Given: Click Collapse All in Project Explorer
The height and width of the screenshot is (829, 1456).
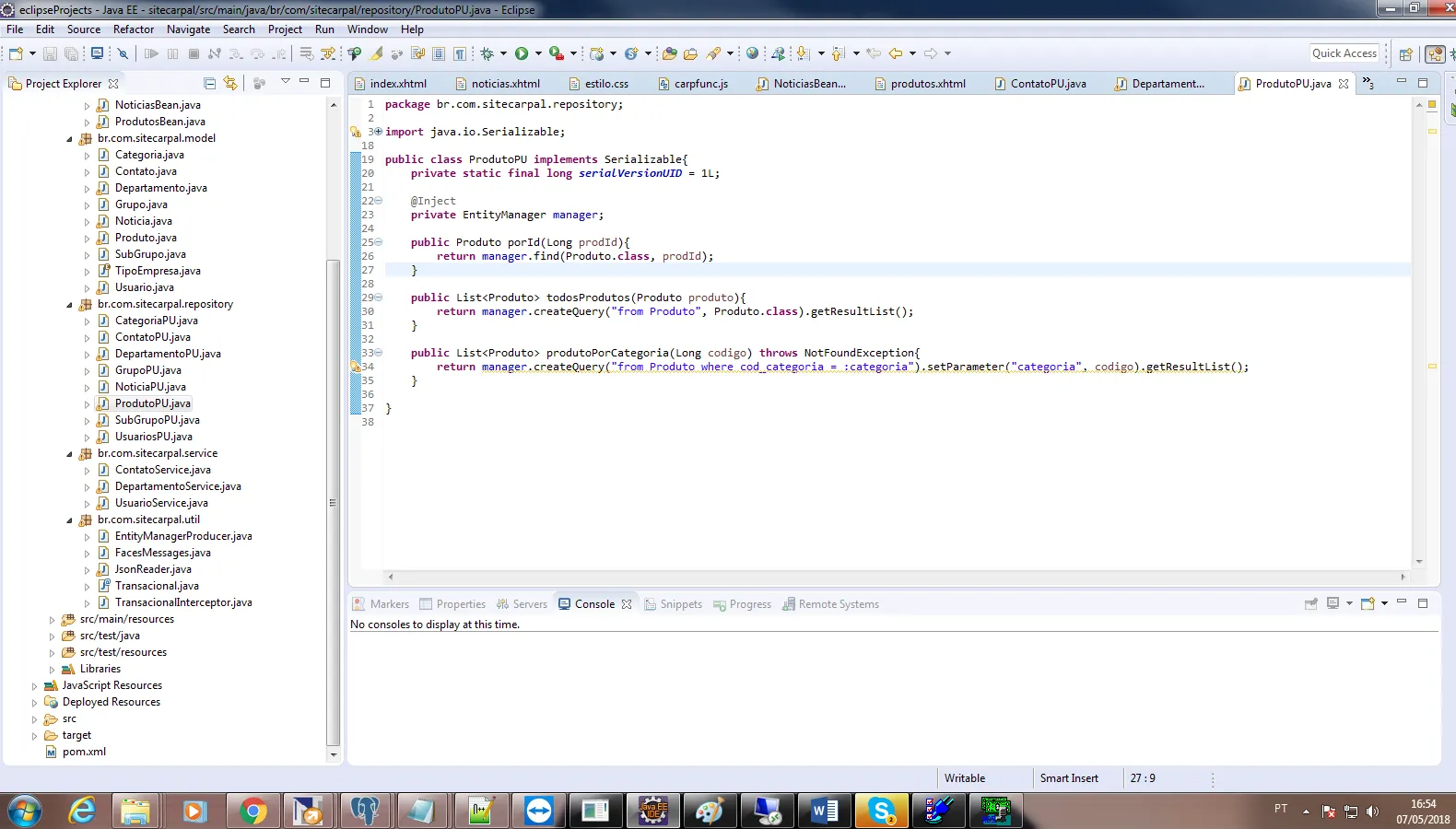Looking at the screenshot, I should pyautogui.click(x=209, y=83).
